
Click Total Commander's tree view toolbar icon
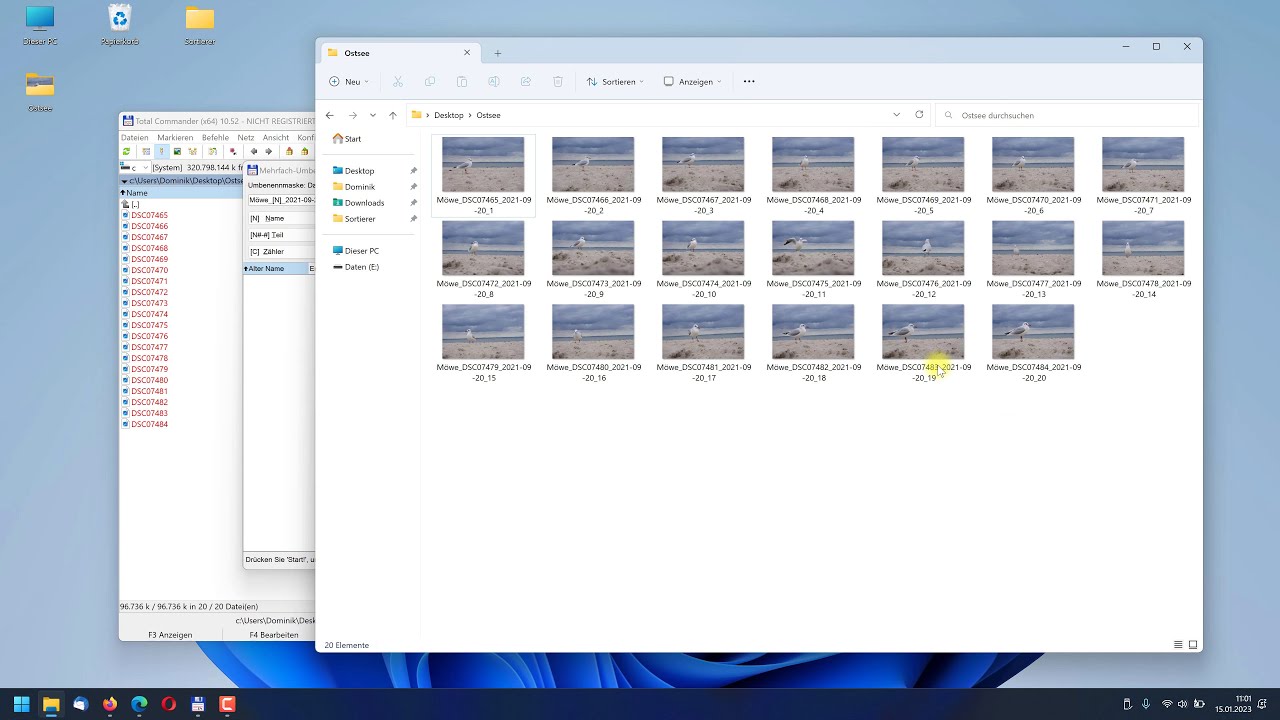192,151
